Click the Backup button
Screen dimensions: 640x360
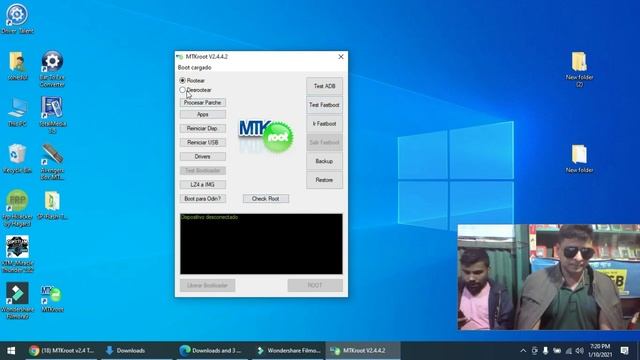(x=324, y=161)
